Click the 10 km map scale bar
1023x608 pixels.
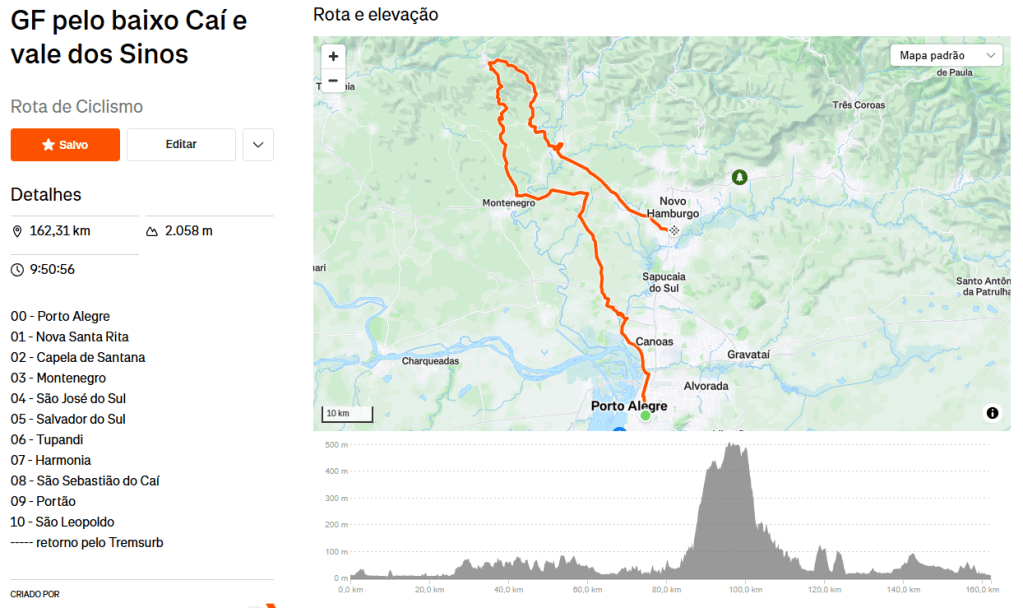(347, 414)
